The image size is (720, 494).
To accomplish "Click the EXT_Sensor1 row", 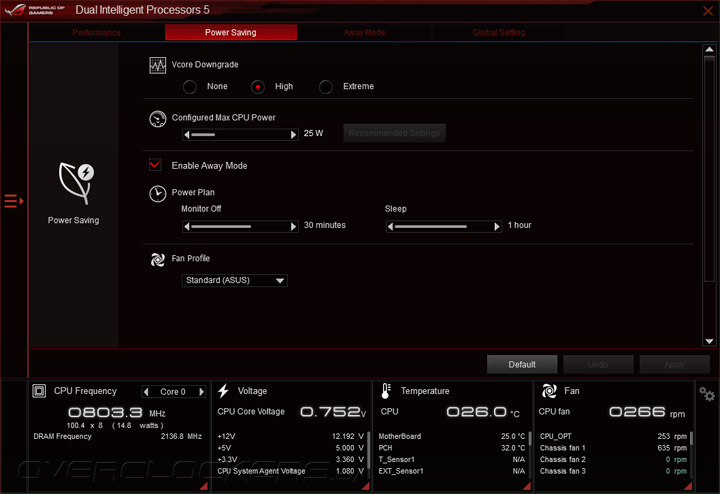I will click(451, 471).
